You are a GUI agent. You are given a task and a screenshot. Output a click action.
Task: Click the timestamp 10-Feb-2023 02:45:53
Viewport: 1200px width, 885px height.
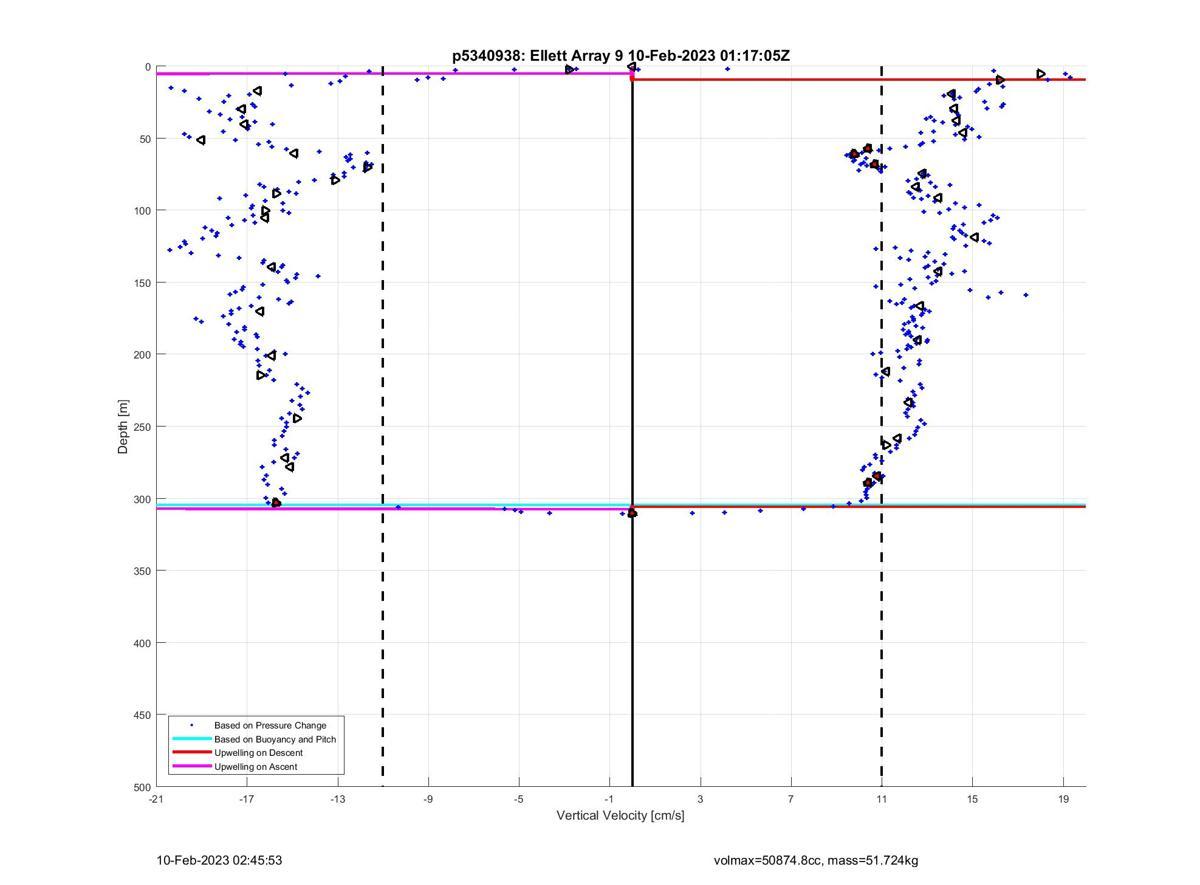click(x=219, y=860)
